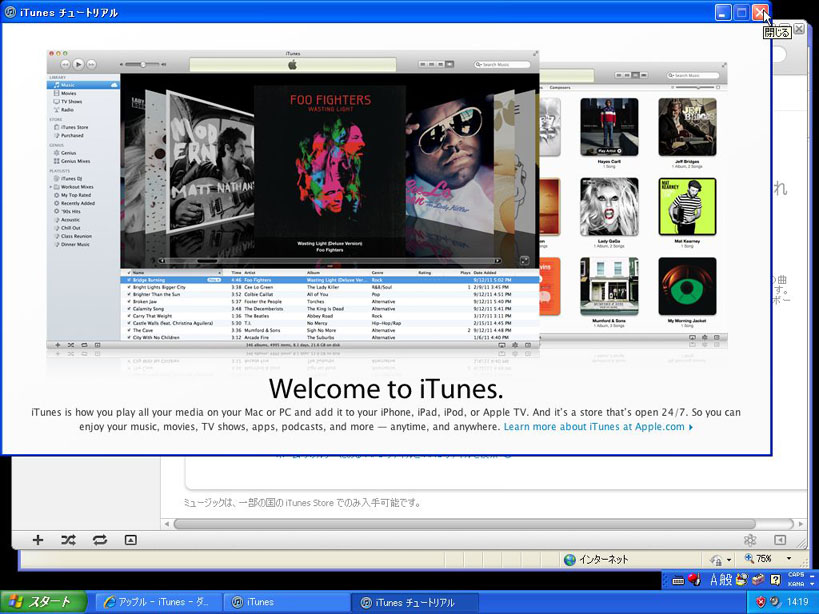
Task: Click the plus button in iTunes window
Action: click(38, 540)
